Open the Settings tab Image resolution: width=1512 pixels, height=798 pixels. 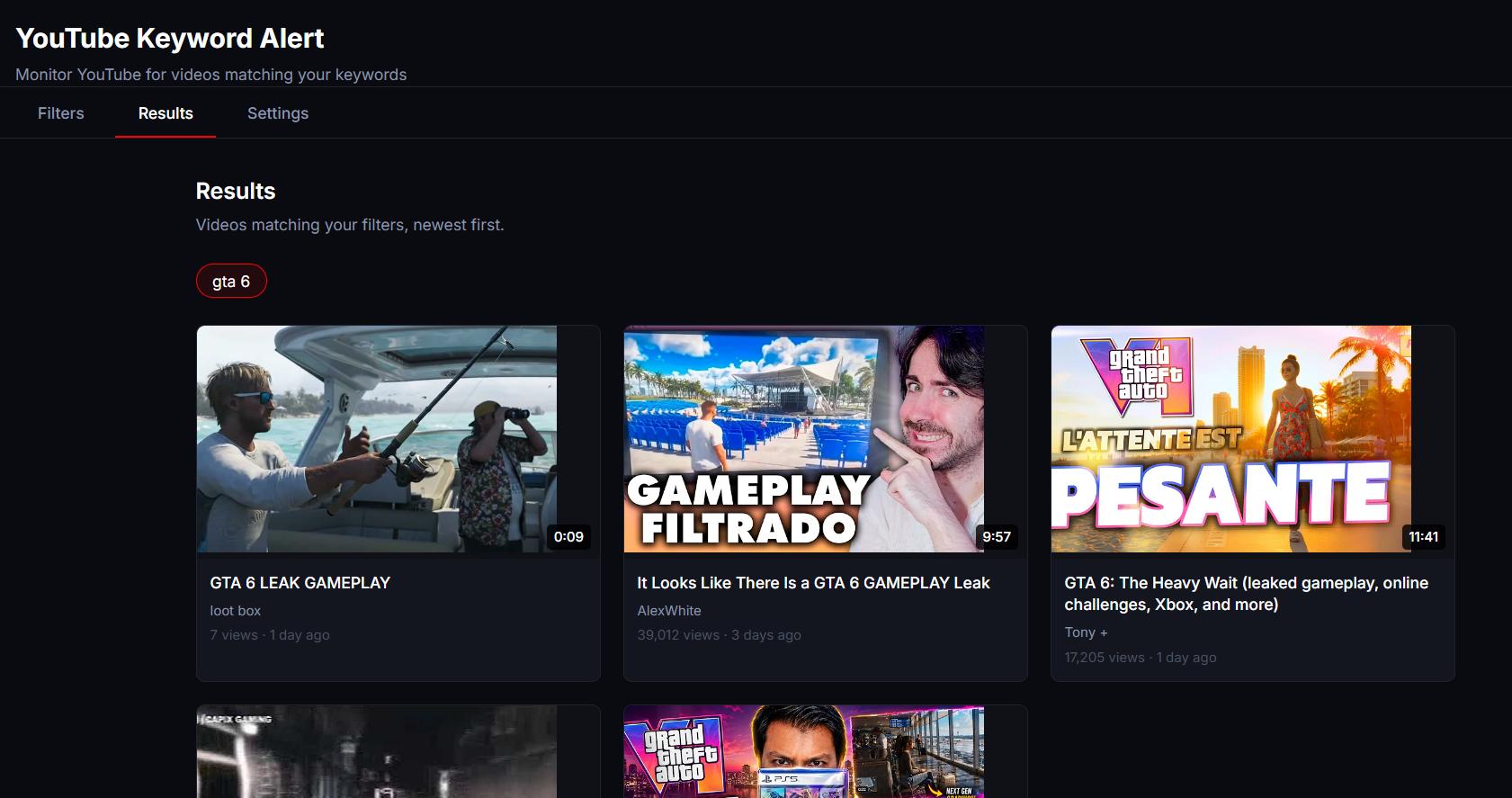pyautogui.click(x=278, y=113)
